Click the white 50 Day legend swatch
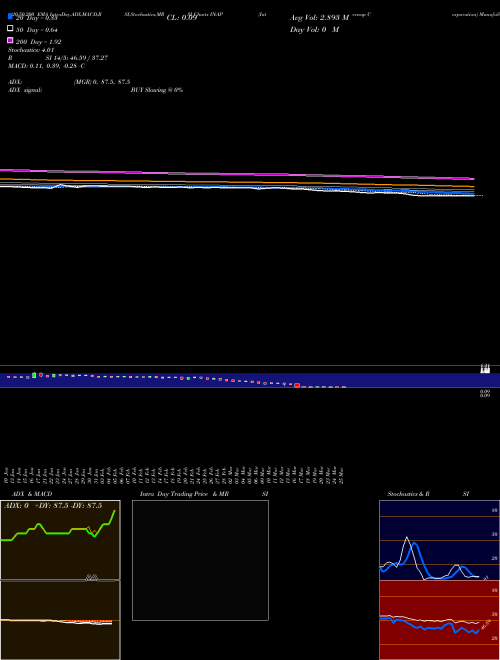The image size is (500, 660). coord(10,28)
